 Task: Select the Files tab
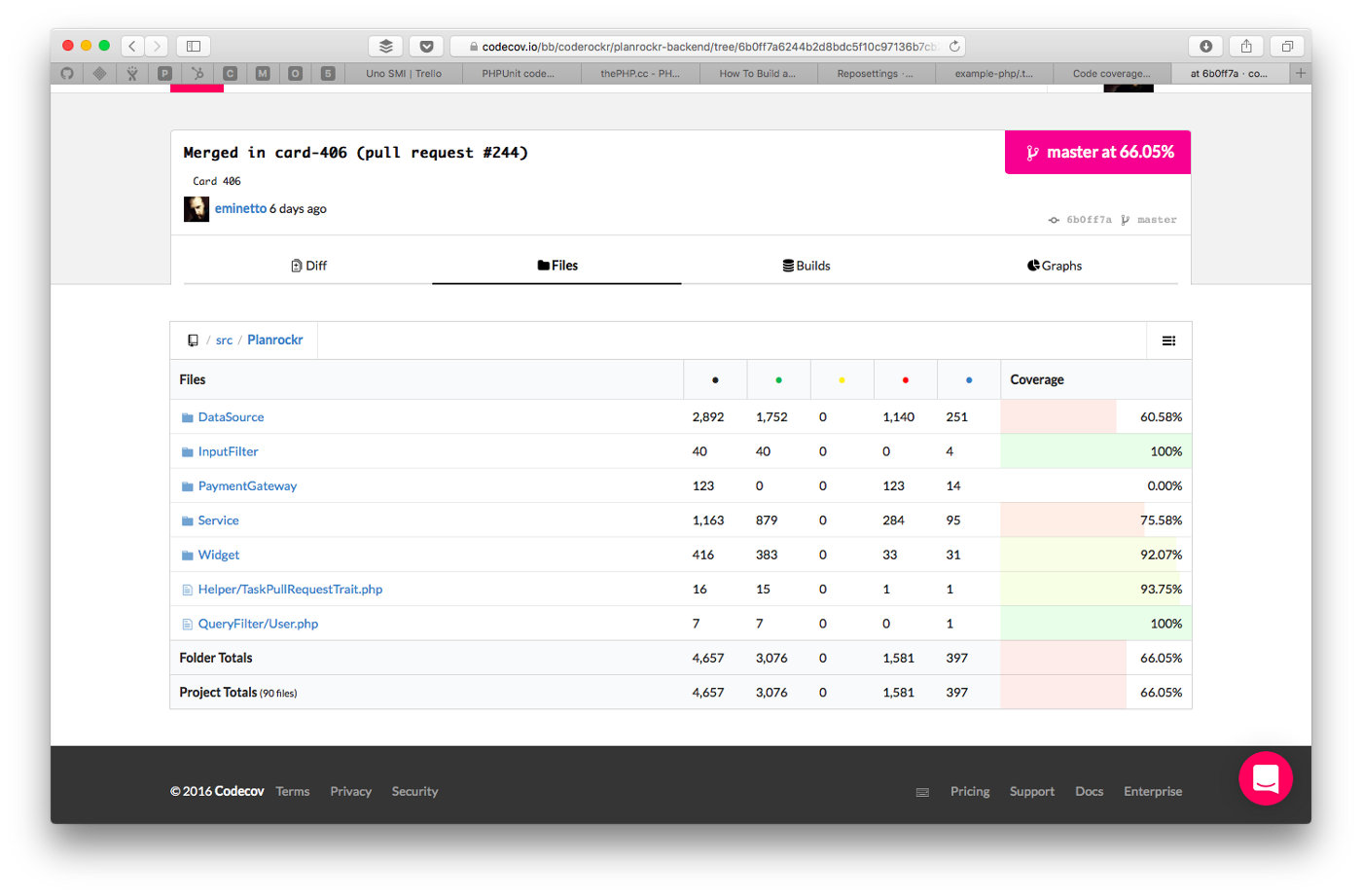click(x=557, y=266)
